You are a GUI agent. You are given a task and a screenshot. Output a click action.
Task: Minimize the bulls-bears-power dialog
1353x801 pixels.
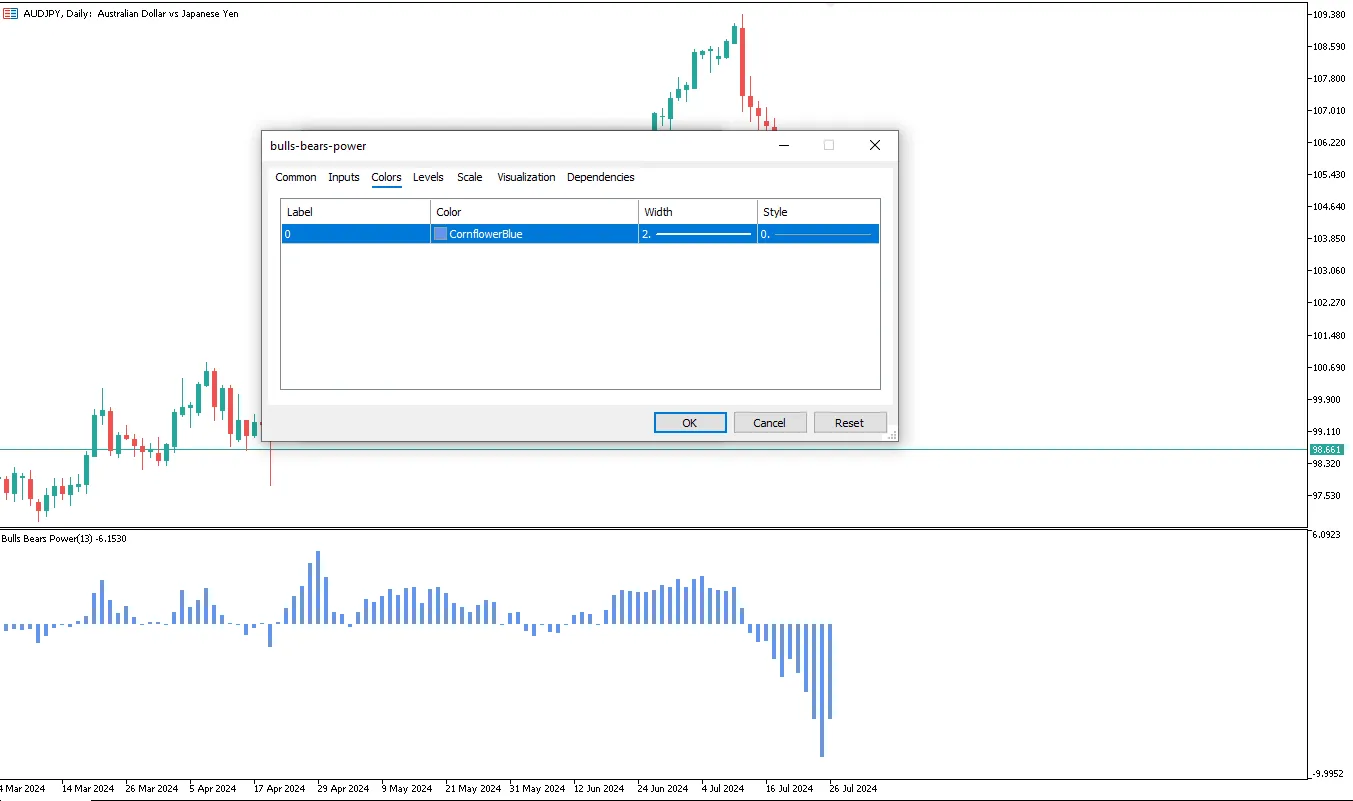[x=784, y=146]
